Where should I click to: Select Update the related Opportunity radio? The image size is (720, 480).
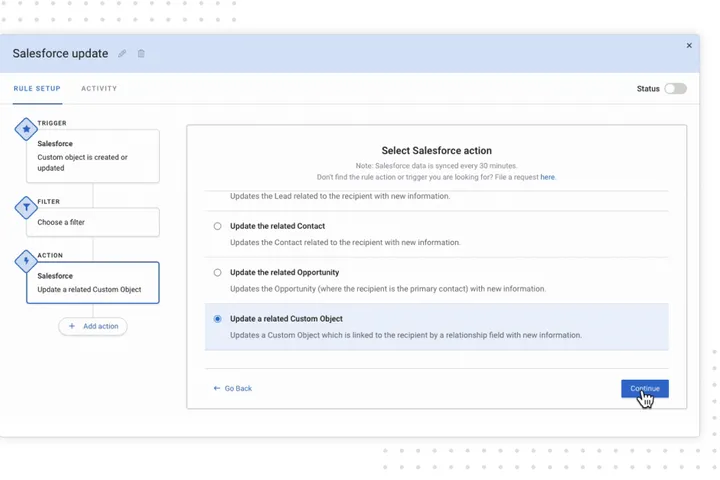click(x=217, y=272)
